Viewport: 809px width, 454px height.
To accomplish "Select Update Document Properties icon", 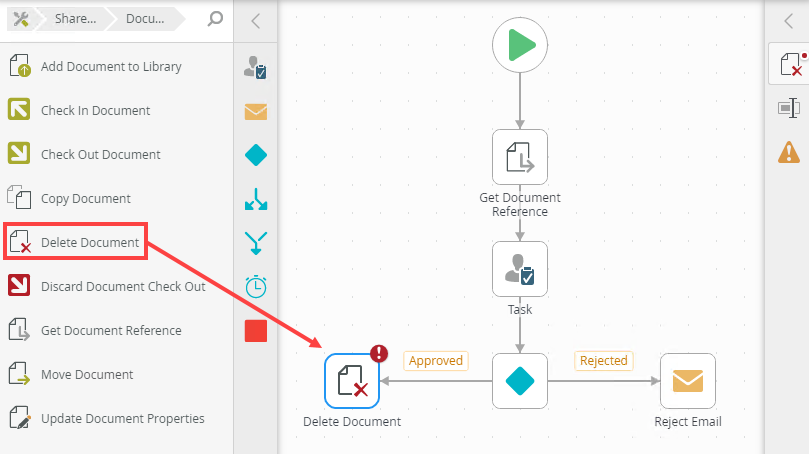I will pyautogui.click(x=20, y=417).
